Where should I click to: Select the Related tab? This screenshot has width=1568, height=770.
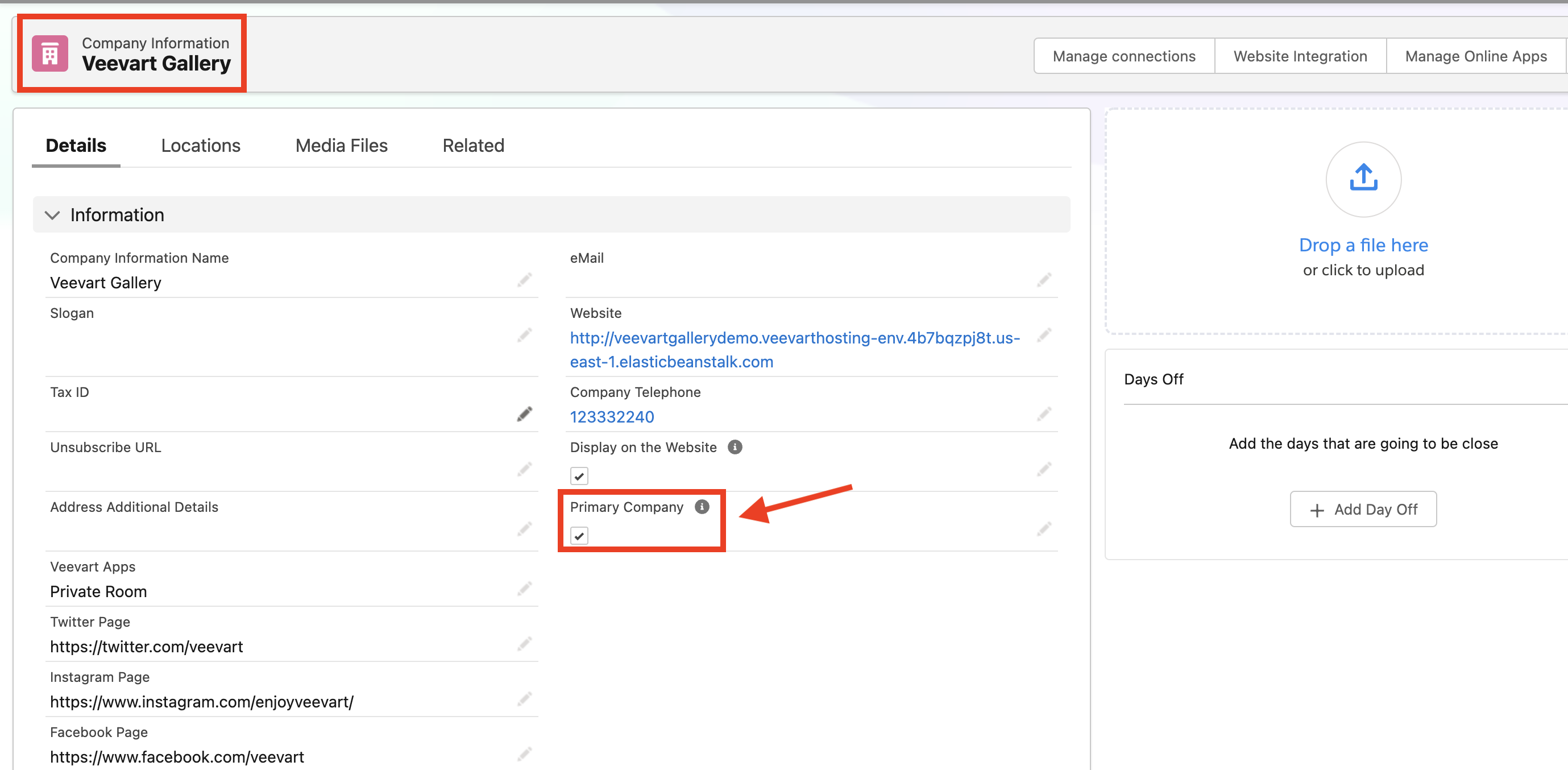coord(473,146)
